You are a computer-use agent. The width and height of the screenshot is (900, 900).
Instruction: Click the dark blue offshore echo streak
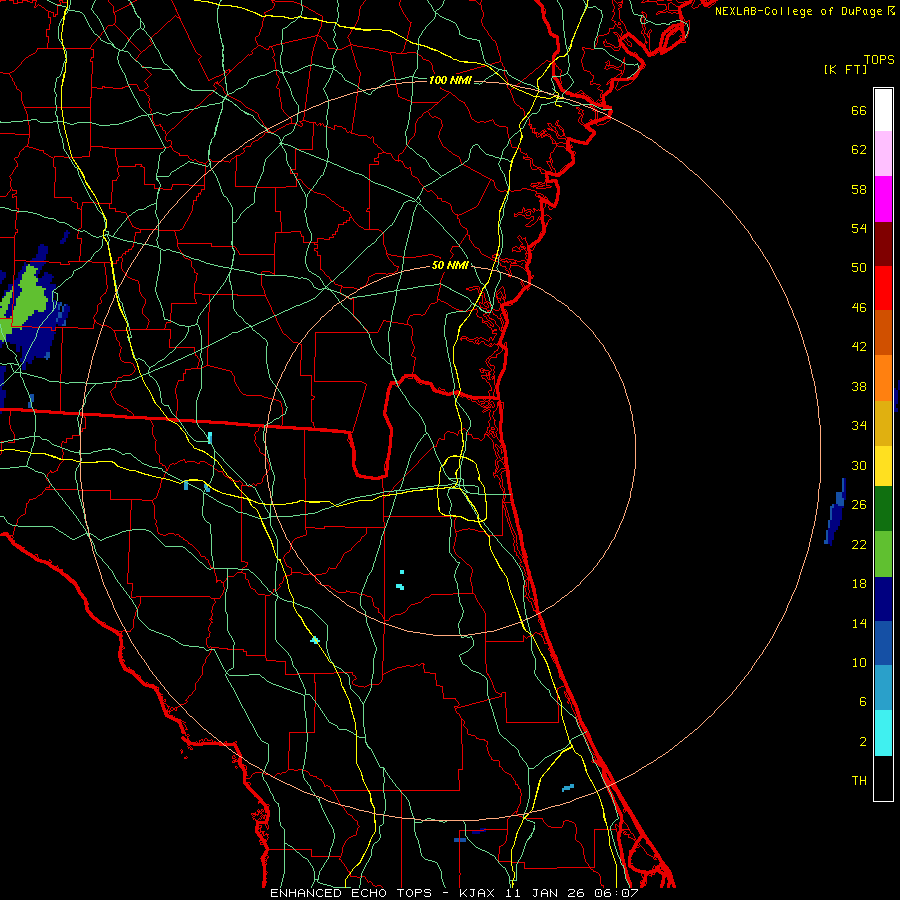[x=835, y=511]
